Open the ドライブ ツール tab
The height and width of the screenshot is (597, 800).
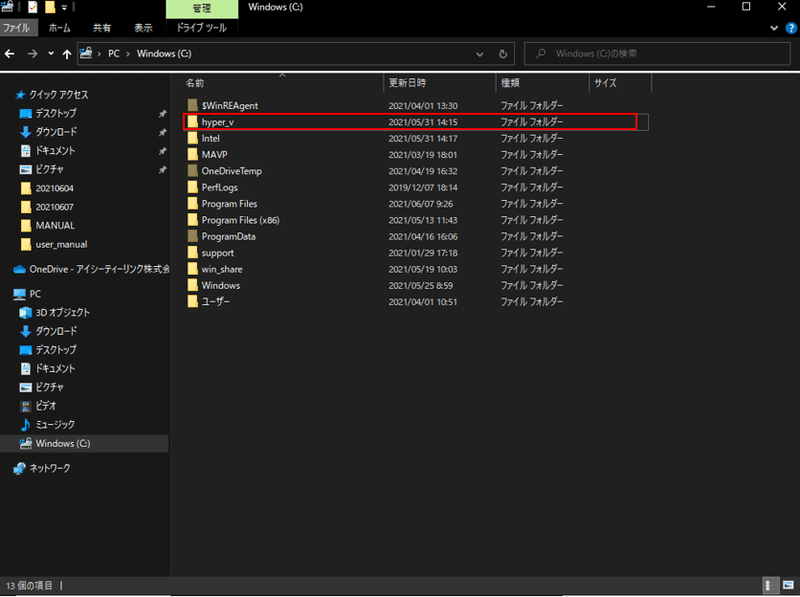[x=202, y=28]
